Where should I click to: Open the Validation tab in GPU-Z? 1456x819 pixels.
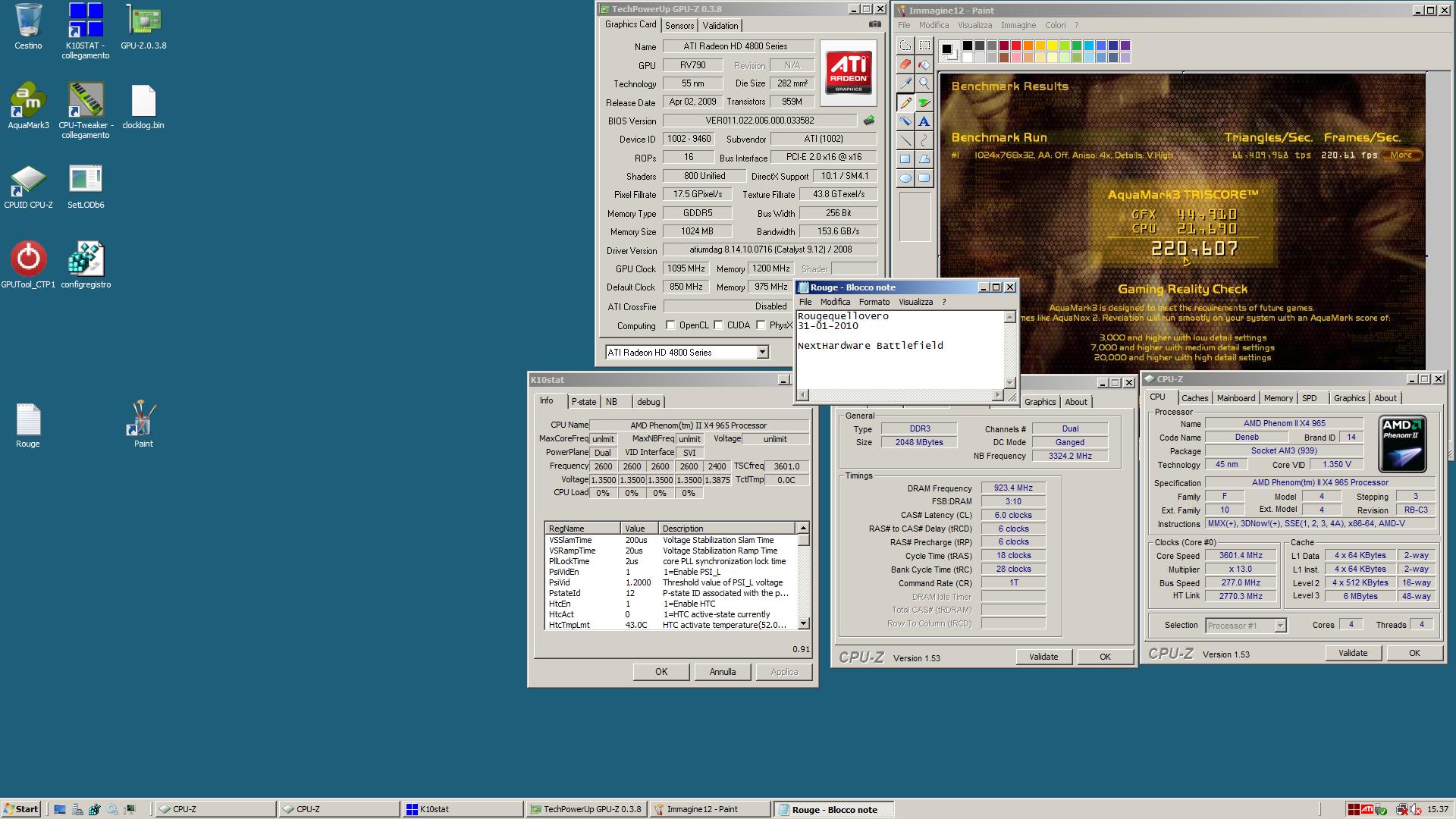click(720, 26)
